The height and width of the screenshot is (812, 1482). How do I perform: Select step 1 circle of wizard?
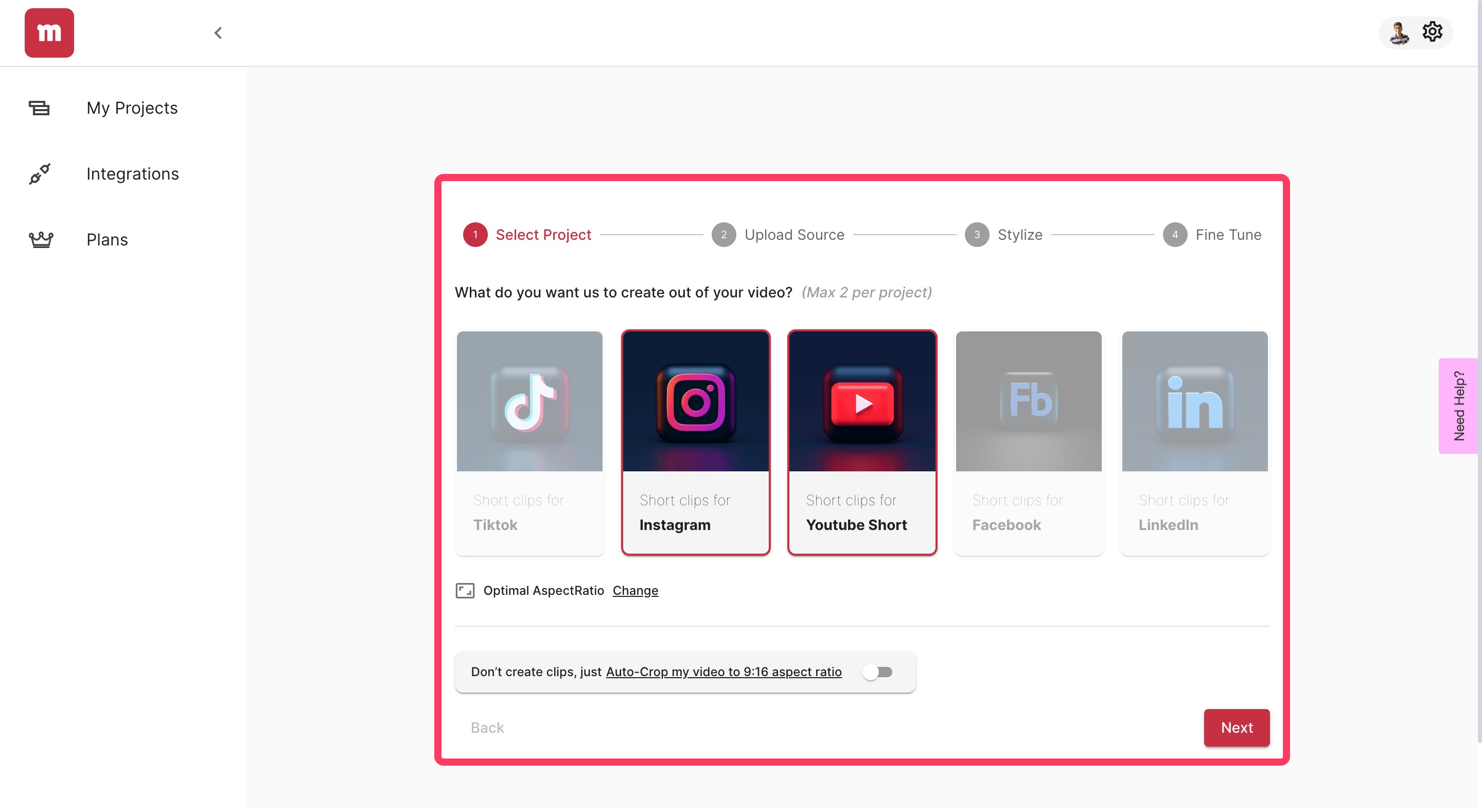pos(474,235)
